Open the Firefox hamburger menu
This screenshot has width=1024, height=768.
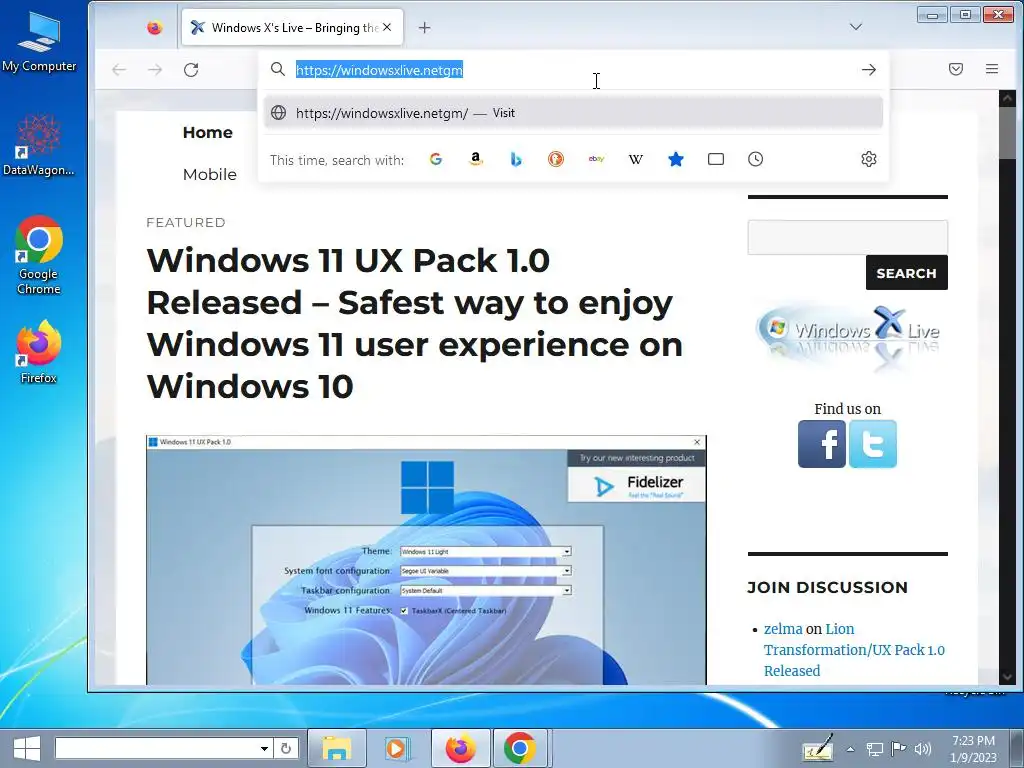[991, 69]
